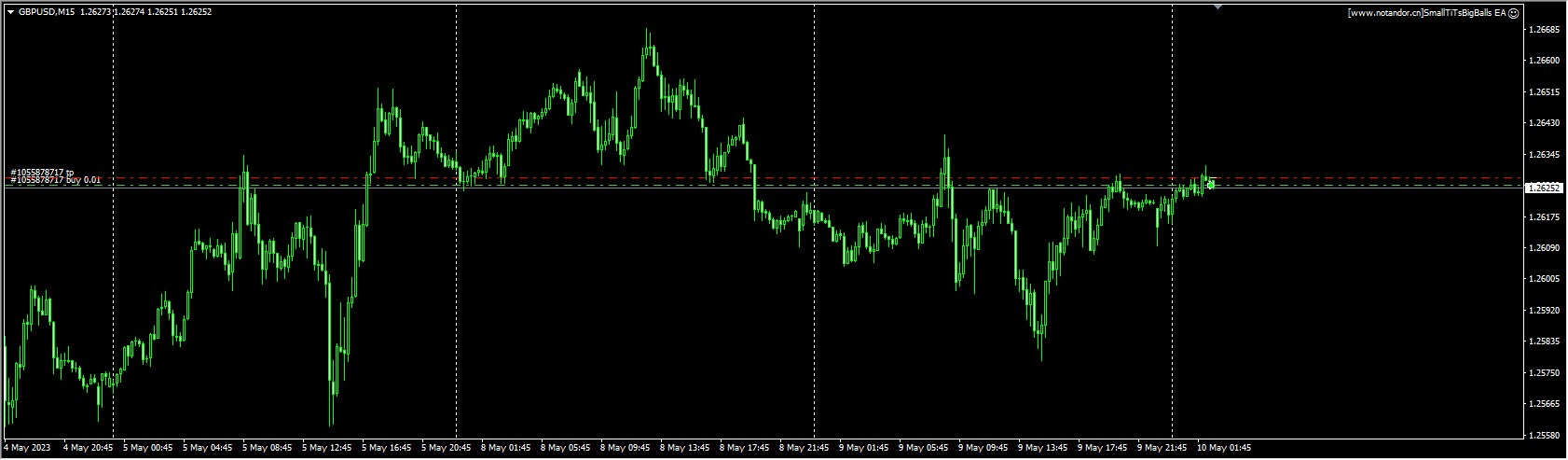Click the 9 May 21:45 time label

1162,449
